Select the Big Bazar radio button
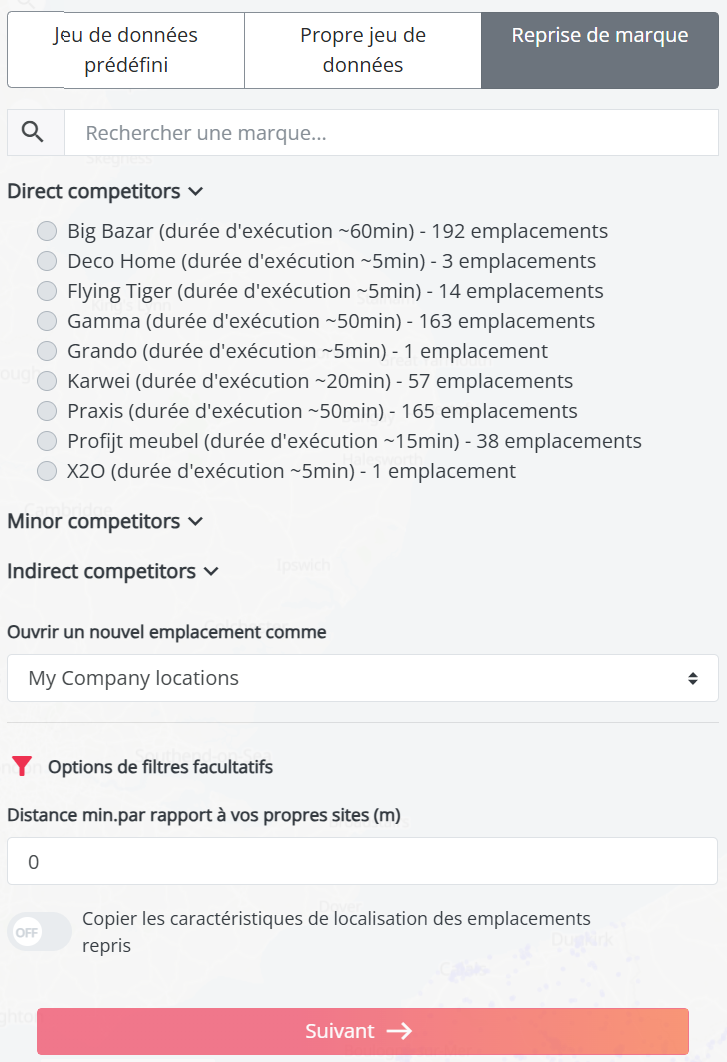The width and height of the screenshot is (727, 1062). [47, 231]
